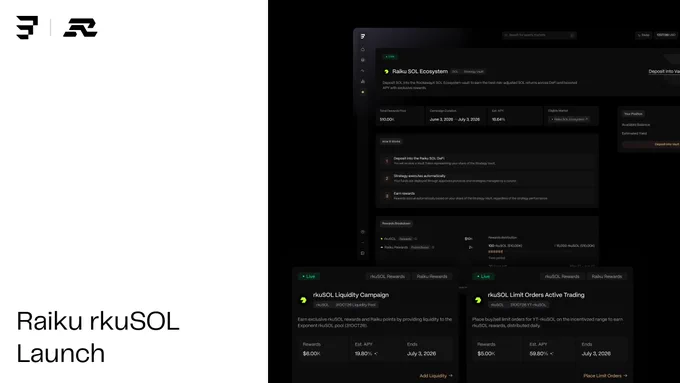Click Raiku Rewards tag on Limit Orders card
680x383 pixels.
coord(607,276)
